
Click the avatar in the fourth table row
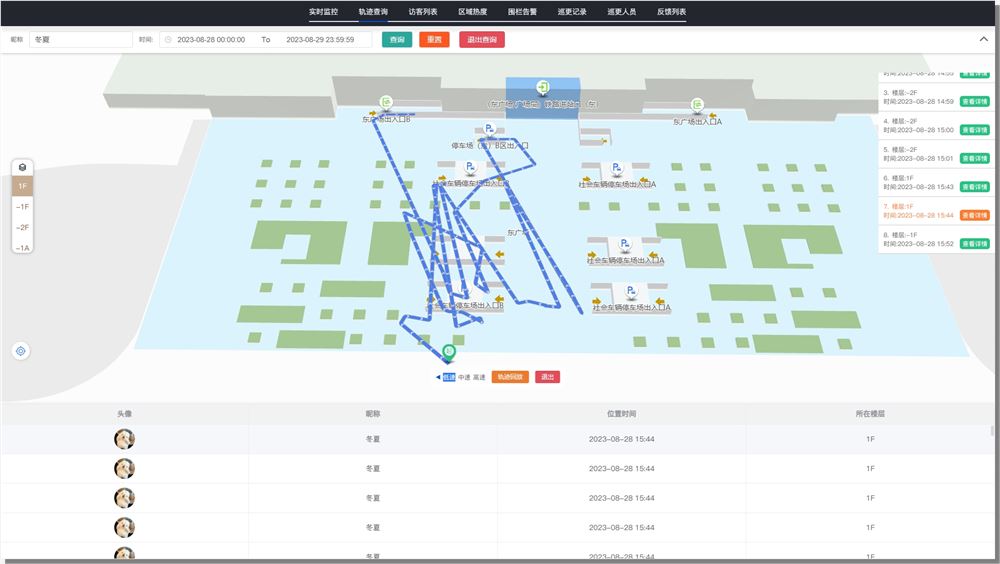(x=124, y=528)
